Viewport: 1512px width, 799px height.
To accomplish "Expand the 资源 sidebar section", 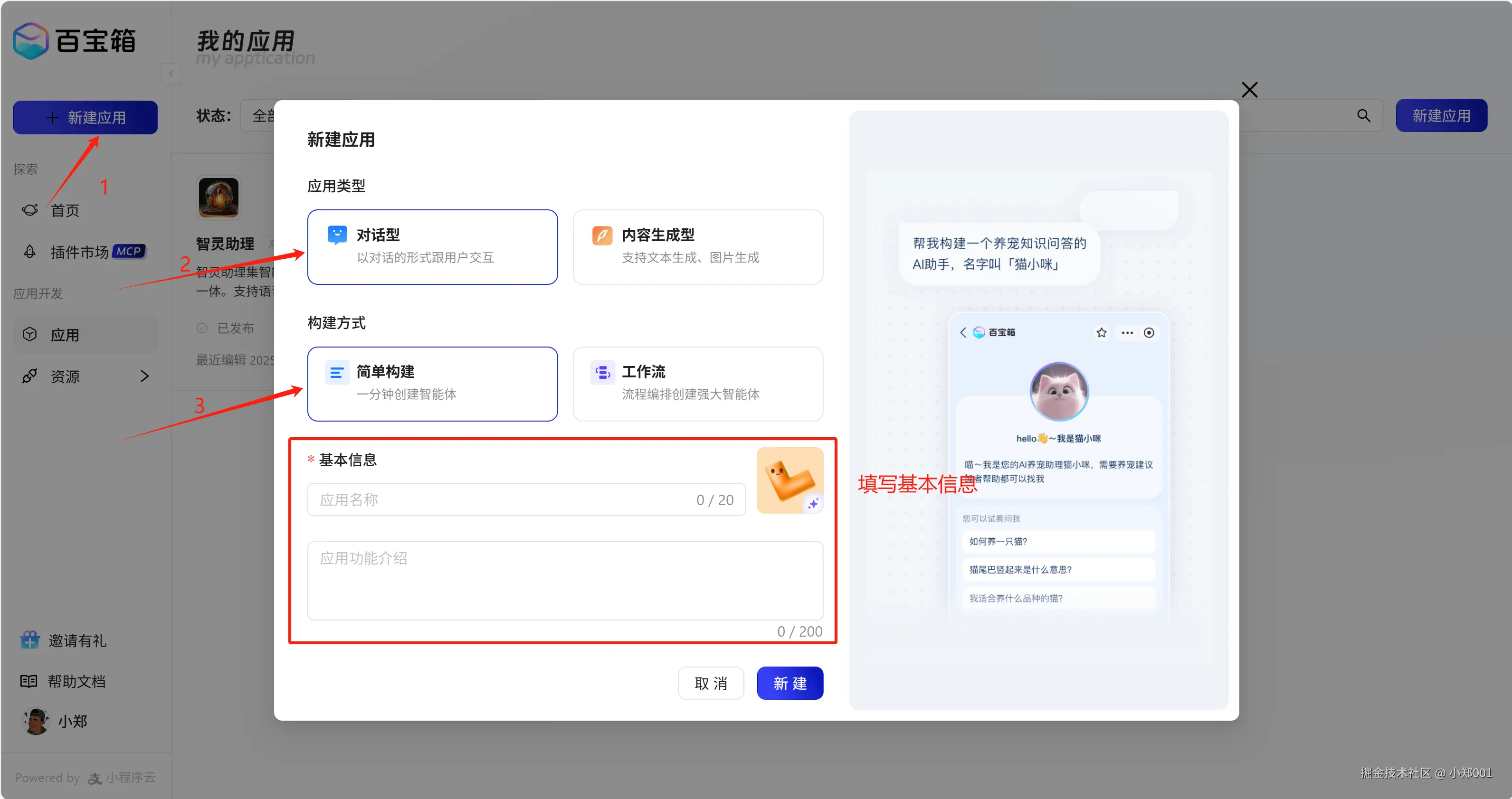I will click(145, 376).
